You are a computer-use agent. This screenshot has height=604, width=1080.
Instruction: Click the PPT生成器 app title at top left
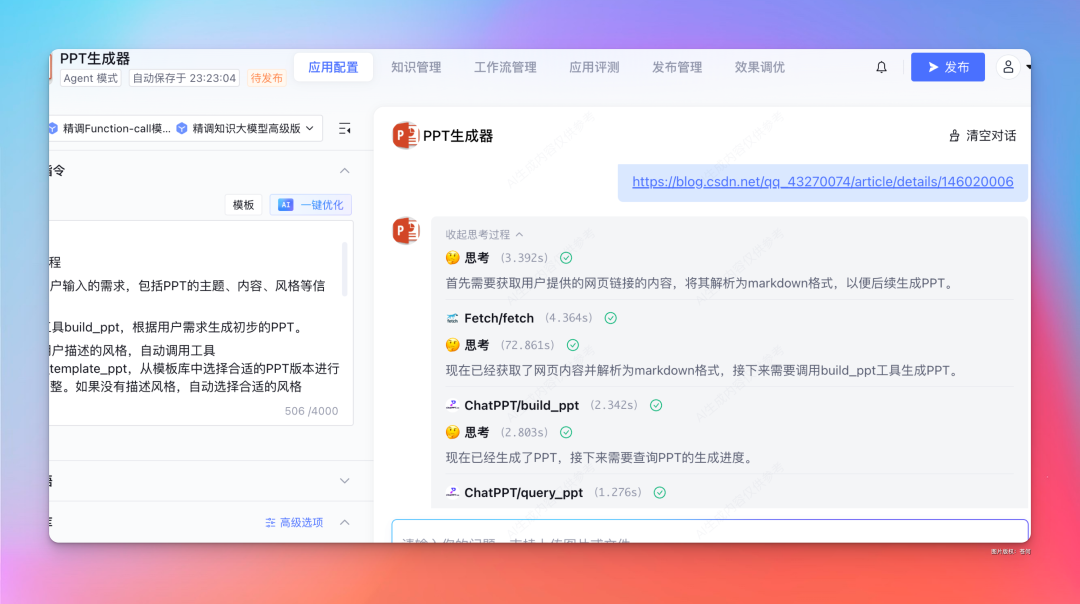[95, 59]
